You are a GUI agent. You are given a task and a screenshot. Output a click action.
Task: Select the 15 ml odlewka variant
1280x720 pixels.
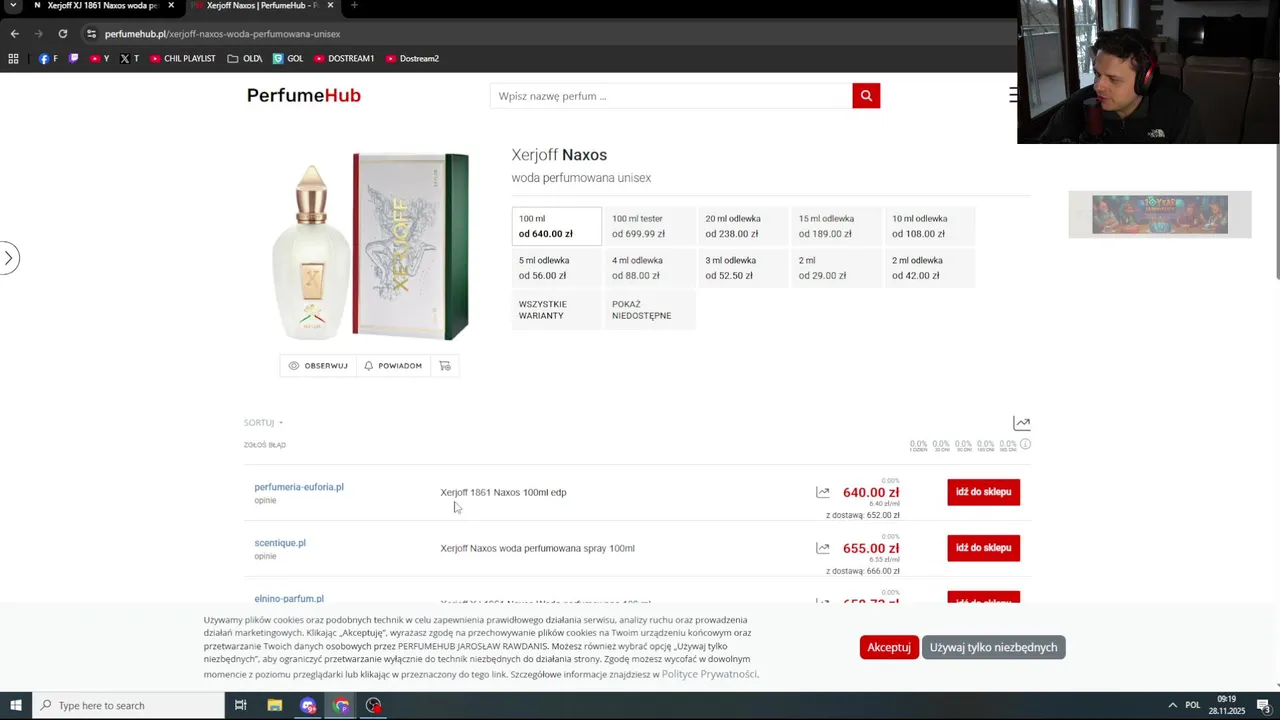pos(836,226)
